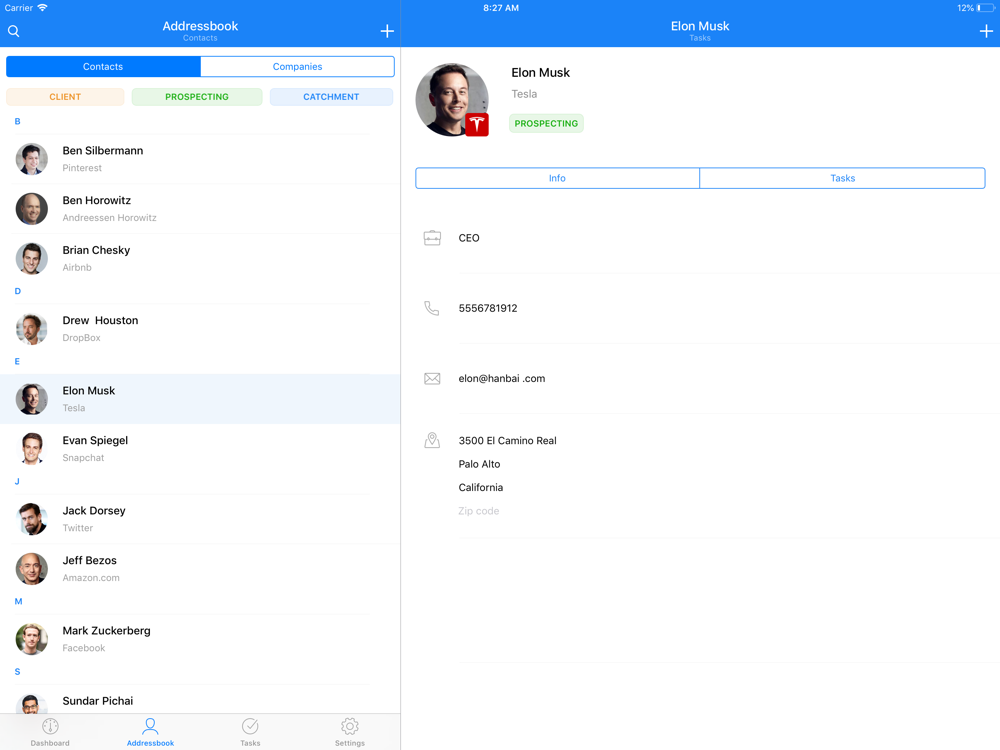Toggle the CATCHMENT filter tag
The image size is (1000, 750).
[331, 97]
